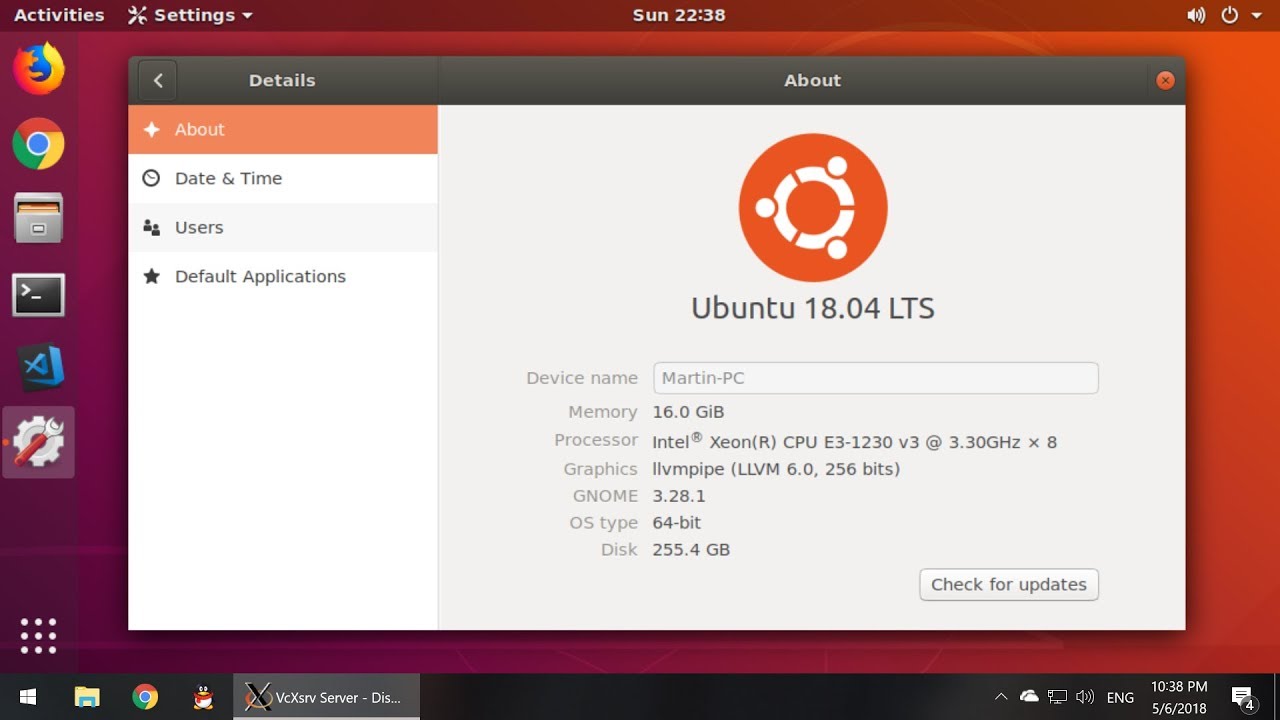The image size is (1280, 720).
Task: Click the Activities button
Action: pos(58,15)
